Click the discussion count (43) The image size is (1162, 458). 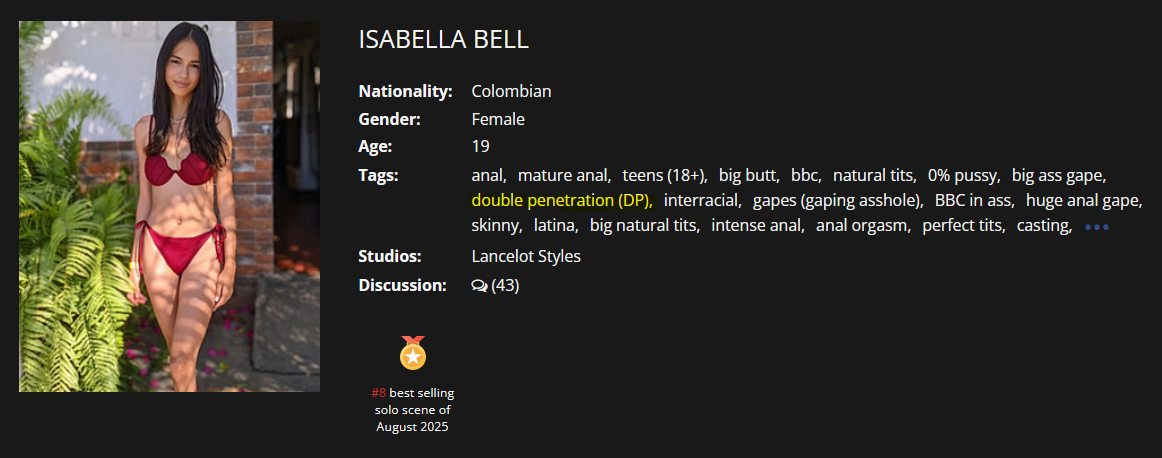point(505,286)
